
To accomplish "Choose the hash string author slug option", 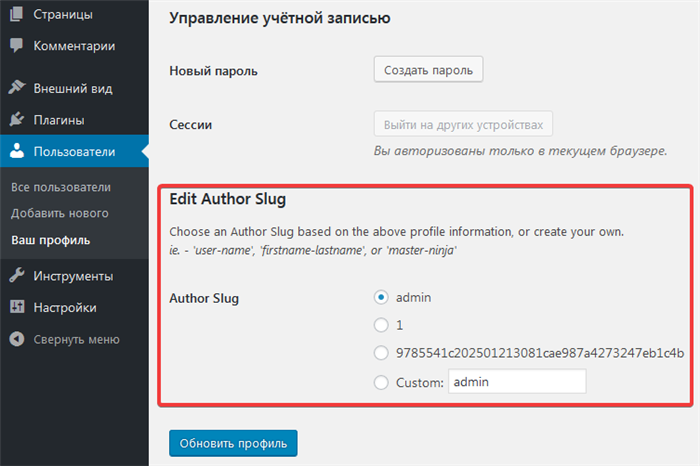I will (x=381, y=353).
